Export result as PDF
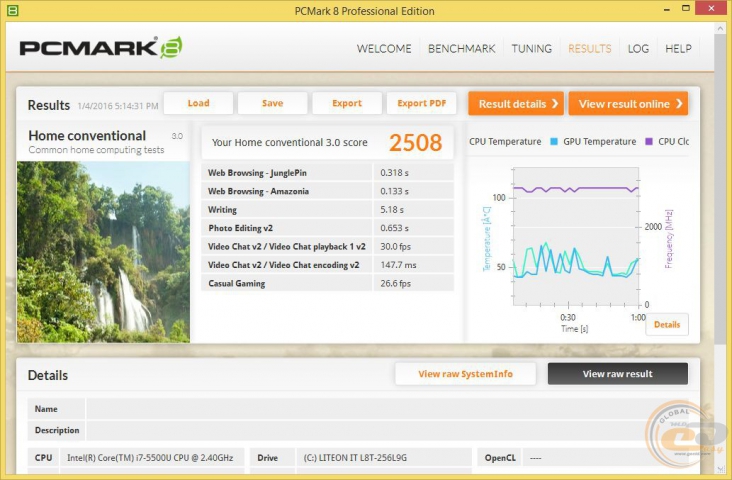 [x=422, y=103]
